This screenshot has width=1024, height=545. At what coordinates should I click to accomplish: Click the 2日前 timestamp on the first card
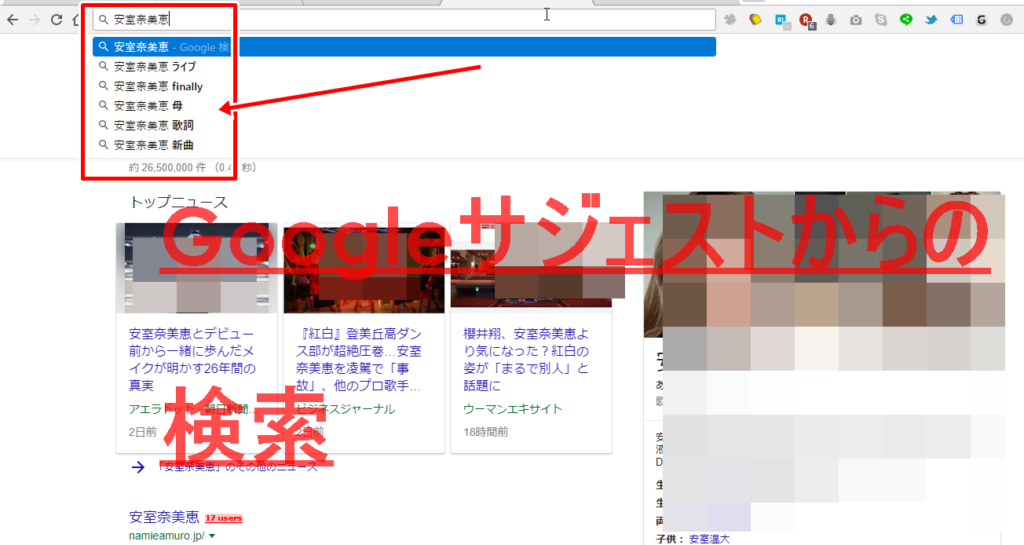142,432
